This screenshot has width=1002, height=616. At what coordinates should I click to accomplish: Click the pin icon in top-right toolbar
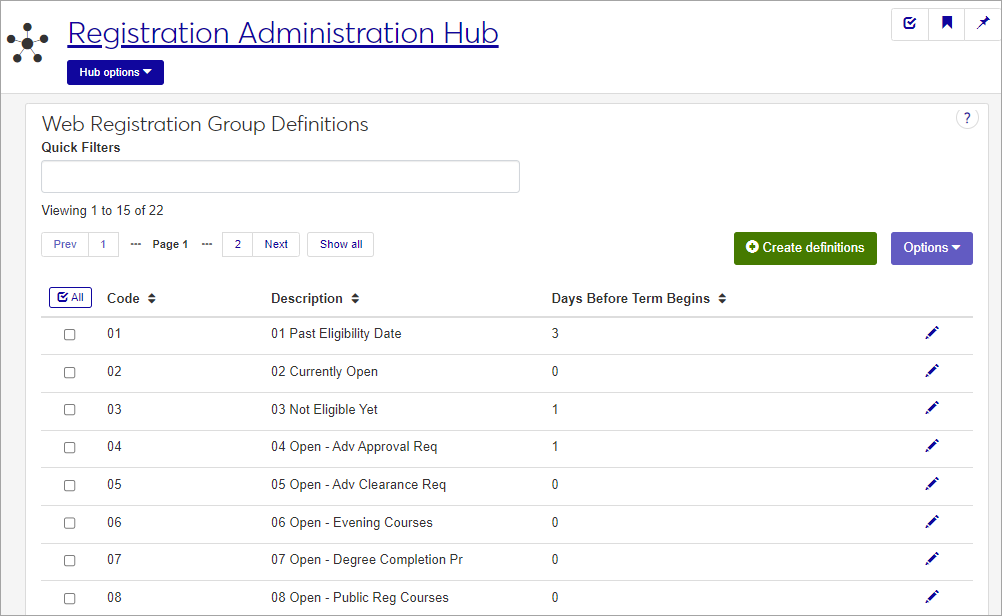point(982,24)
